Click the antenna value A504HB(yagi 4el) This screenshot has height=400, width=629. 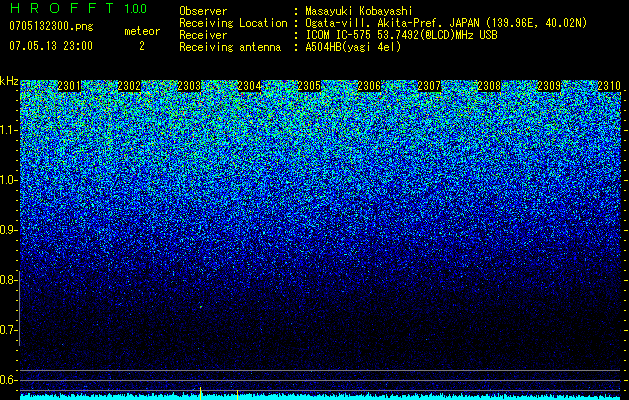click(x=353, y=47)
